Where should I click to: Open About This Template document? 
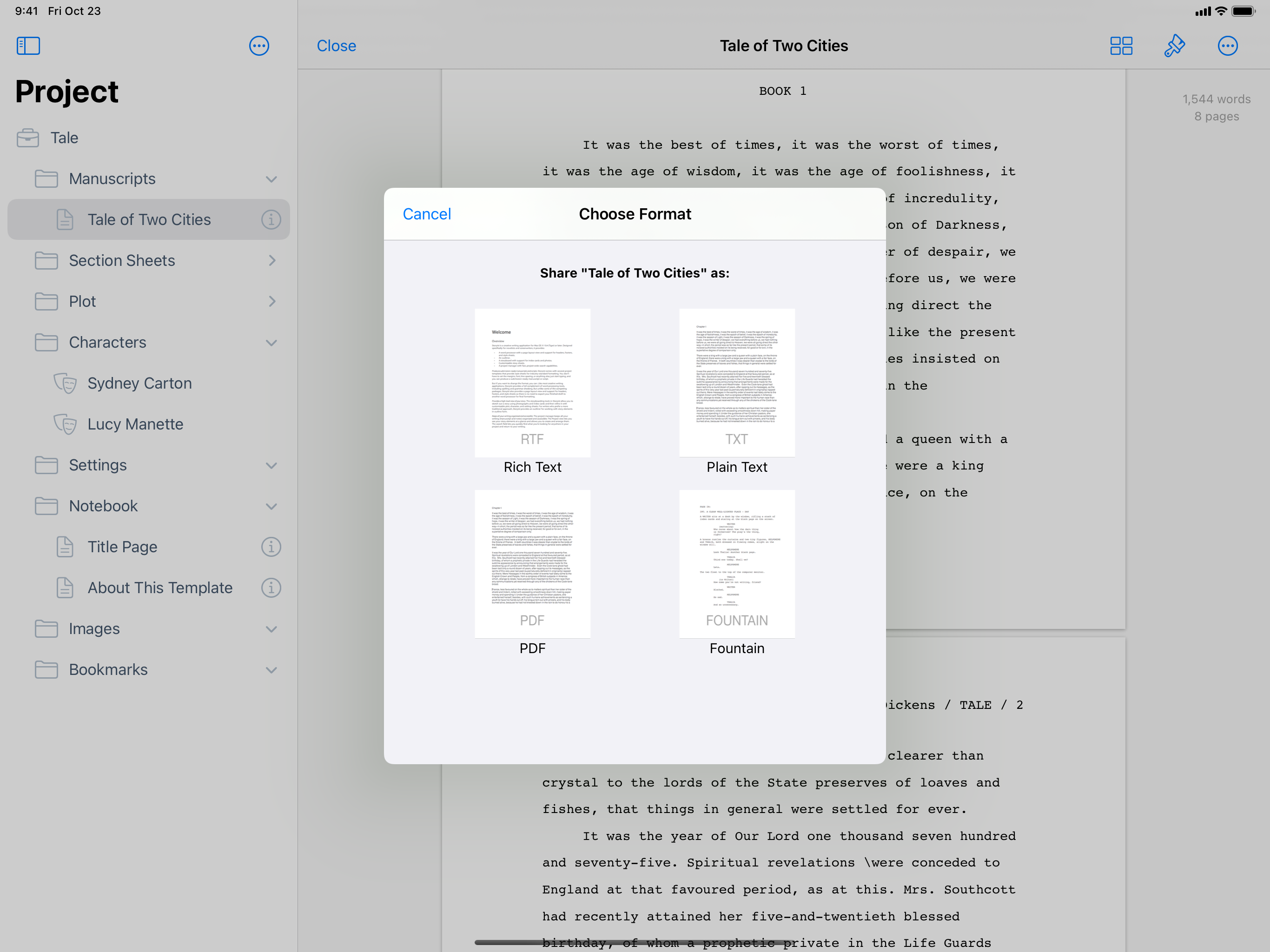coord(160,588)
